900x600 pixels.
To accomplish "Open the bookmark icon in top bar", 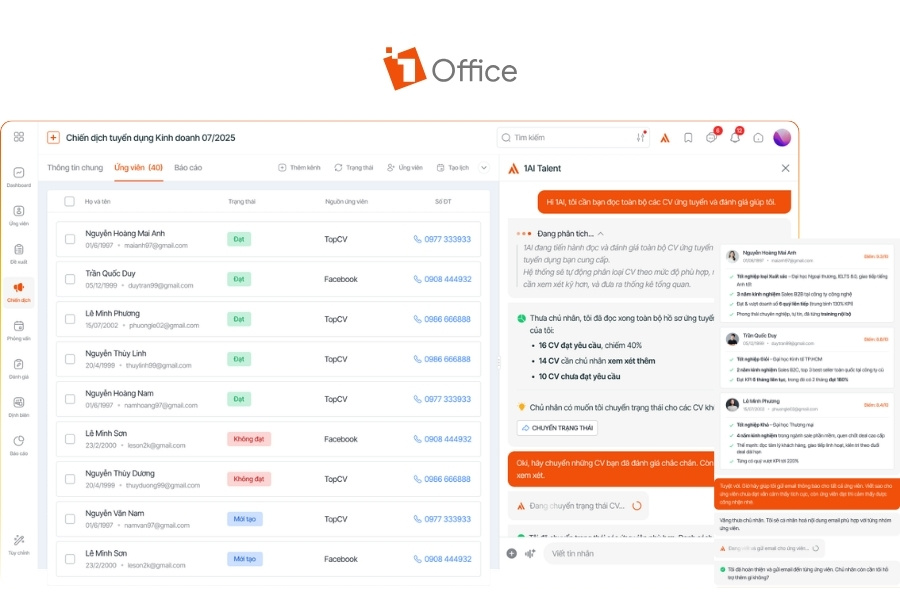I will point(688,138).
